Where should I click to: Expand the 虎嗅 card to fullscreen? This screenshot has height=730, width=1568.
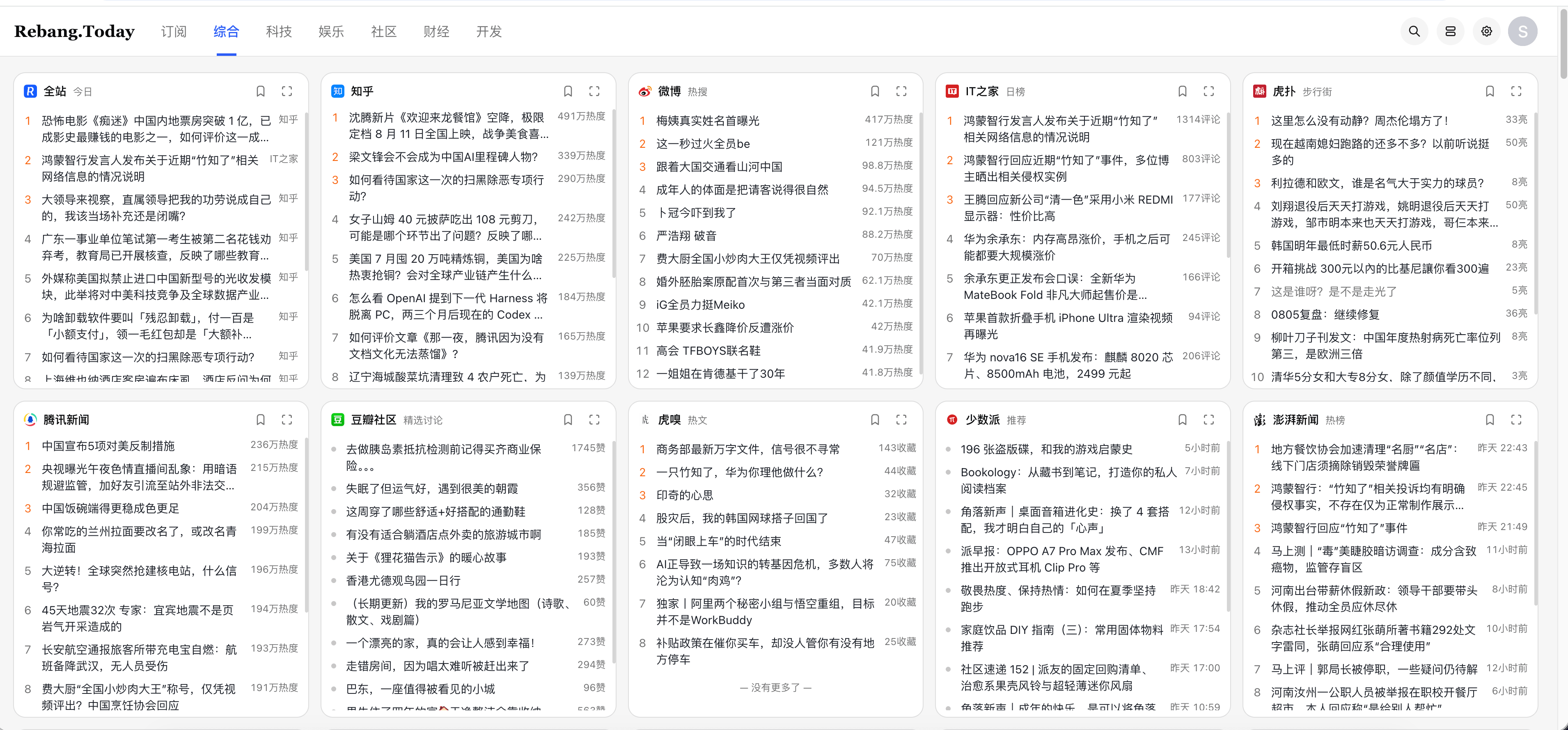coord(901,420)
